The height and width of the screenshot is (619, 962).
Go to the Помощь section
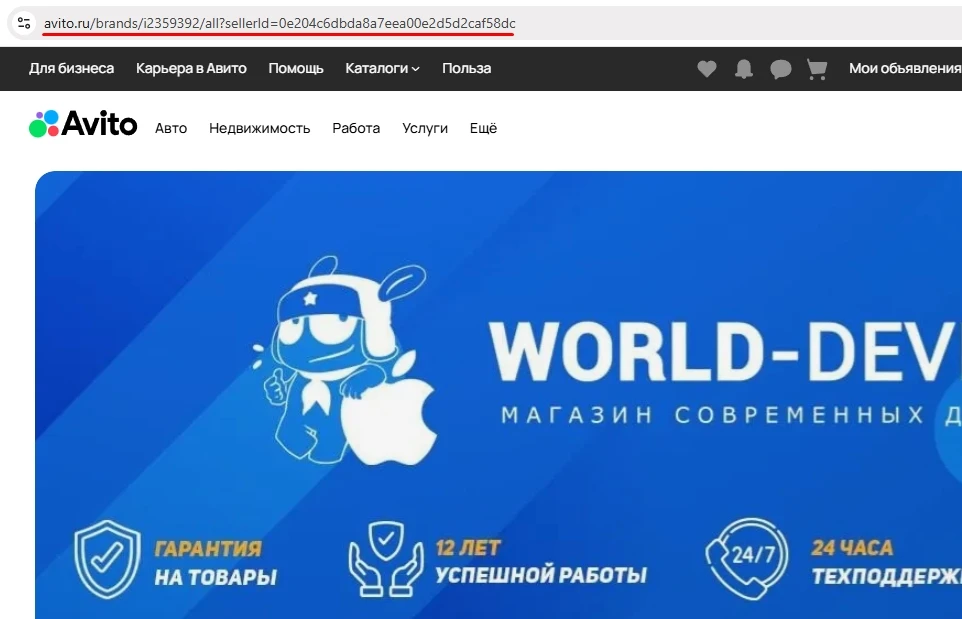296,68
